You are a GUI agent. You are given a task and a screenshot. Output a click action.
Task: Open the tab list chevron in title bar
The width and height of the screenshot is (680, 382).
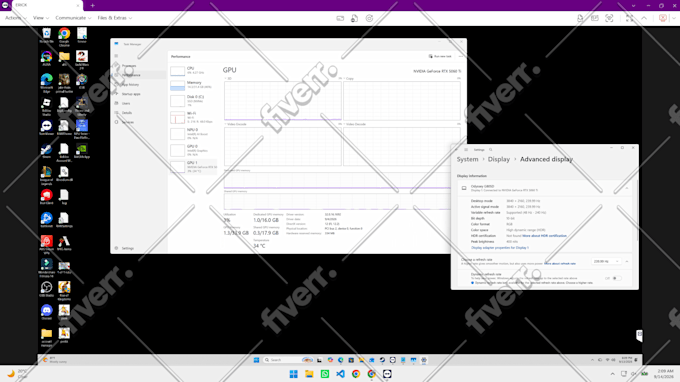click(x=633, y=6)
